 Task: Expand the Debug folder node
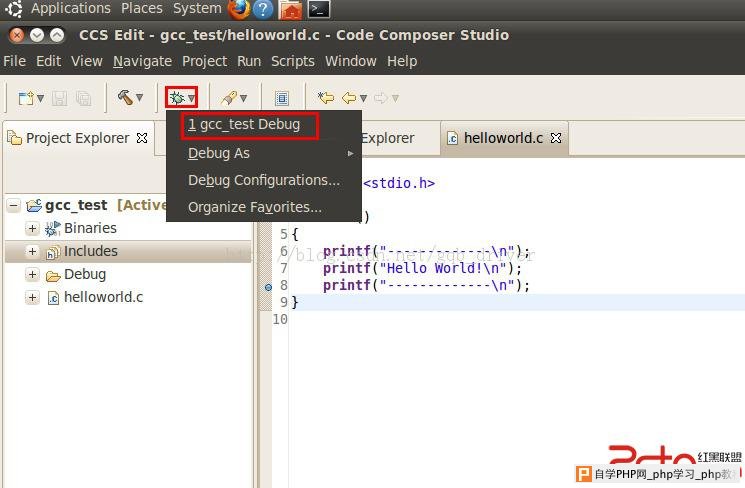tap(32, 274)
